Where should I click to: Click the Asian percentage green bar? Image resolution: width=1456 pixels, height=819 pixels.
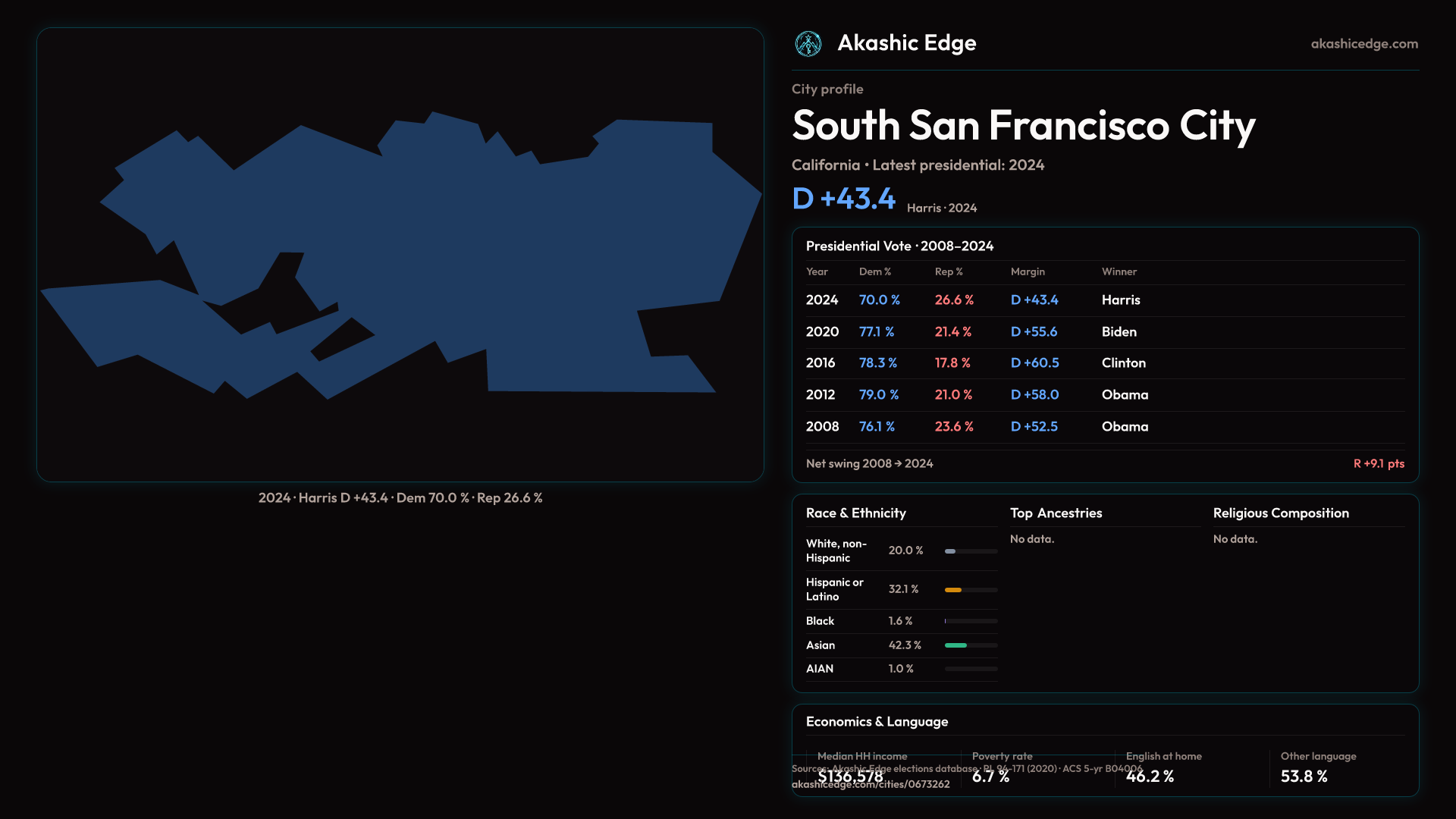[955, 645]
